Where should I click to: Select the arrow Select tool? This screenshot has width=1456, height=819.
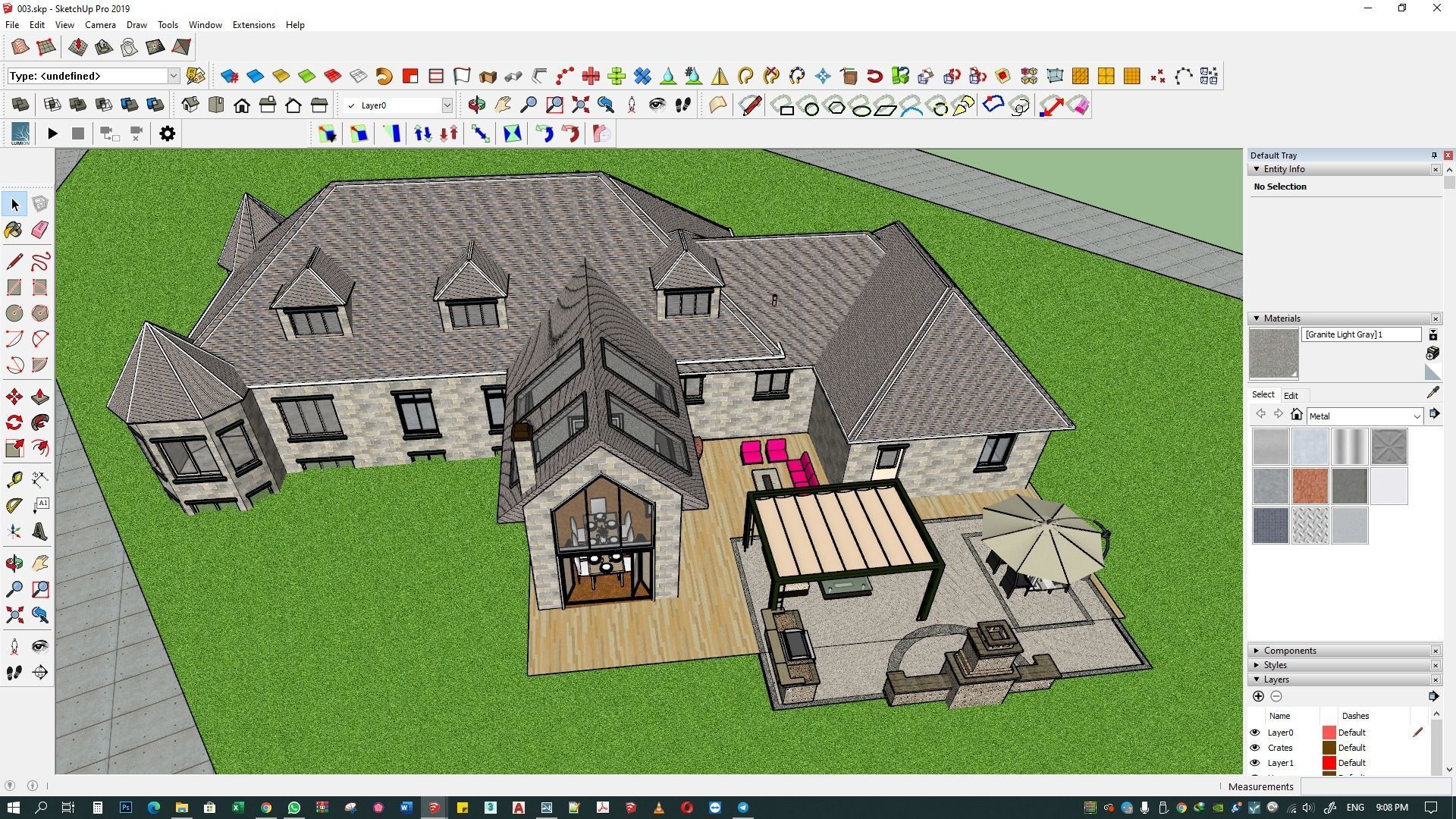coord(14,204)
